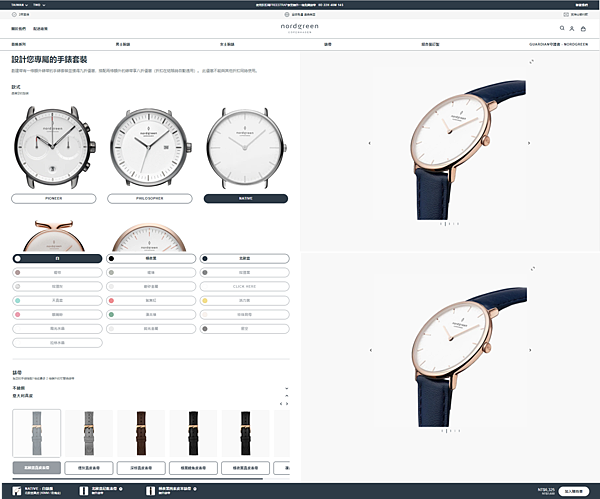600x499 pixels.
Task: Open the first item in main navigation
Action: [x=19, y=44]
